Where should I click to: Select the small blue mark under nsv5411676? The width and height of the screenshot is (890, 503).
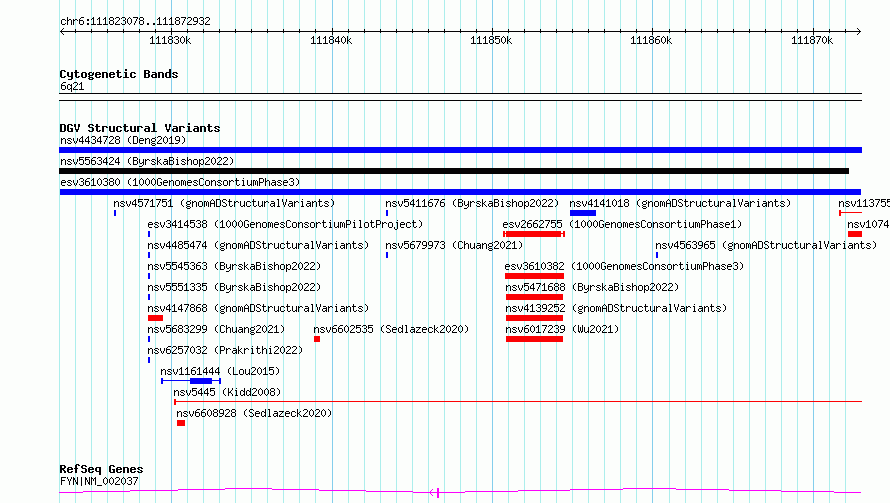tap(387, 213)
